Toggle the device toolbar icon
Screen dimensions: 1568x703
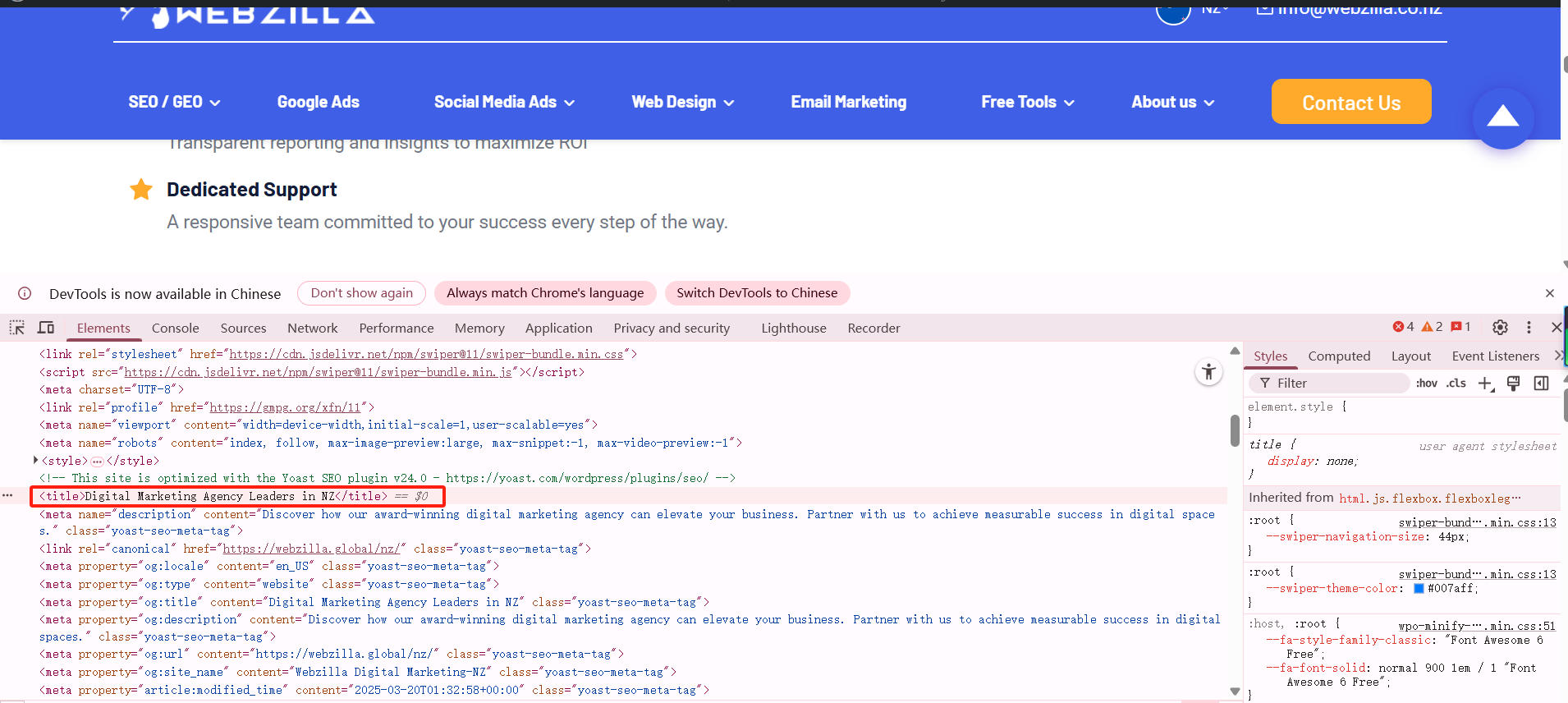click(x=46, y=328)
